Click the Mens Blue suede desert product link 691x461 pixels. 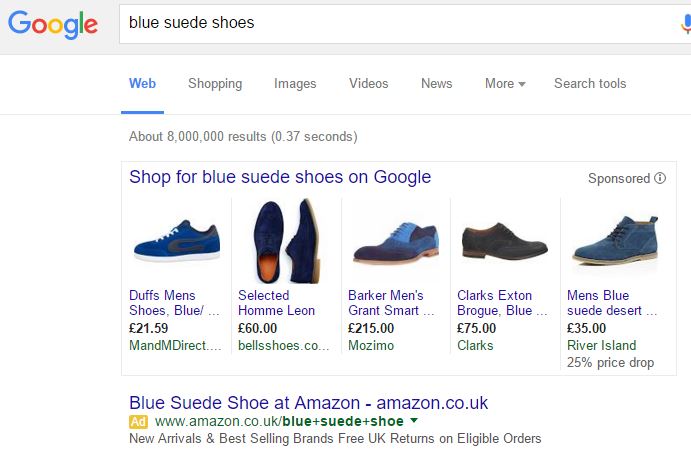(x=612, y=303)
